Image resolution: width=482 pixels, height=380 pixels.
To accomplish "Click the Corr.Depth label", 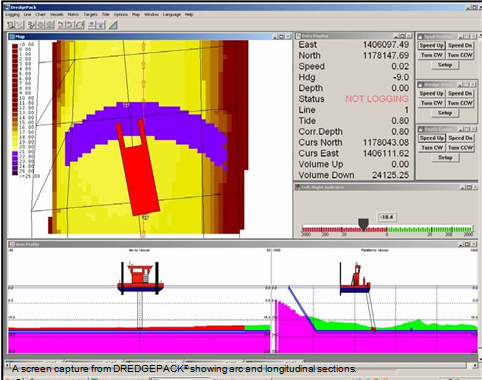I will [x=320, y=132].
